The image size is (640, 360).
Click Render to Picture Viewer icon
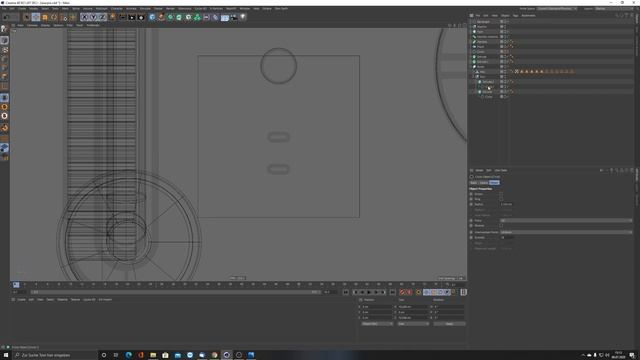tap(131, 17)
